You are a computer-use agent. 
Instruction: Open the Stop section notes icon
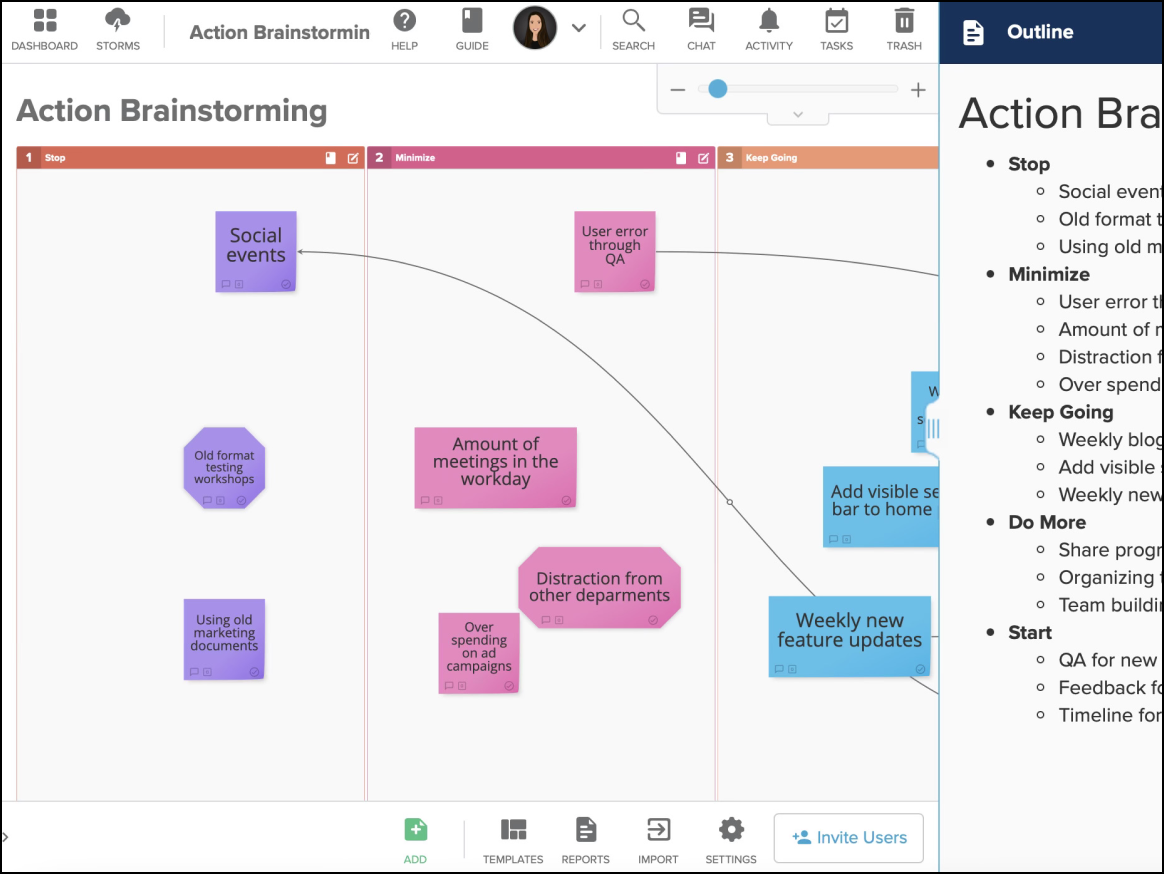coord(331,158)
